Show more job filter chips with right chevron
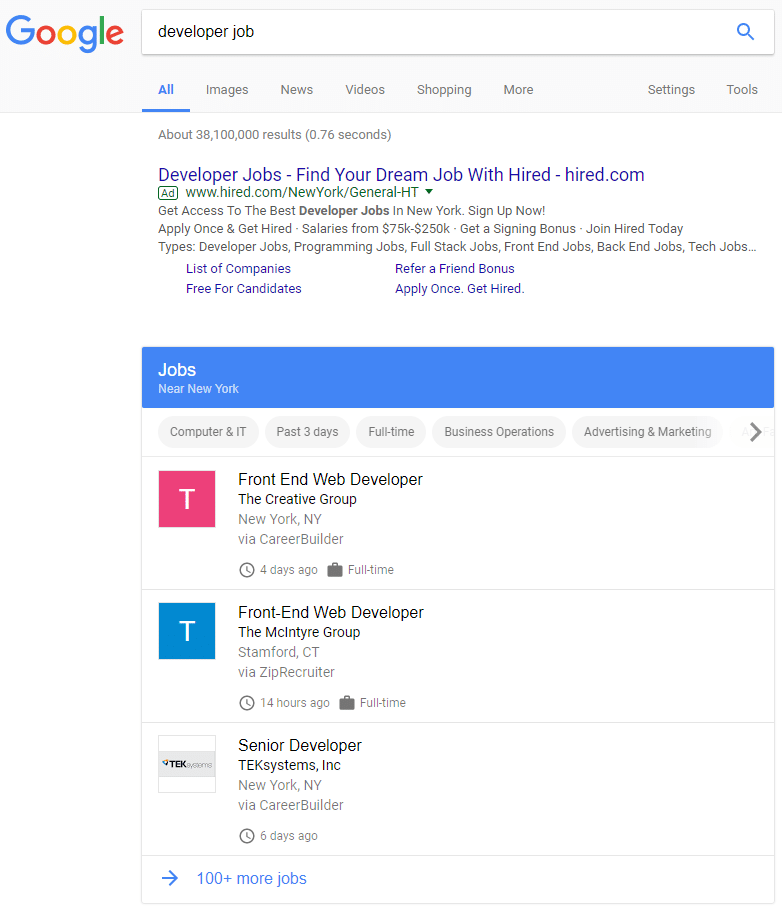This screenshot has width=782, height=913. (x=755, y=432)
